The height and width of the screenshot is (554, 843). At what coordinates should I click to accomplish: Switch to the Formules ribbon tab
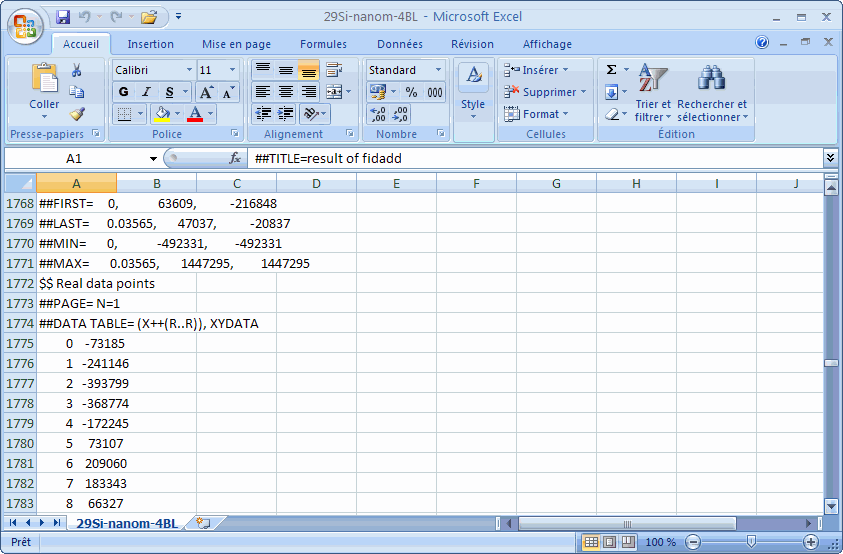(323, 44)
